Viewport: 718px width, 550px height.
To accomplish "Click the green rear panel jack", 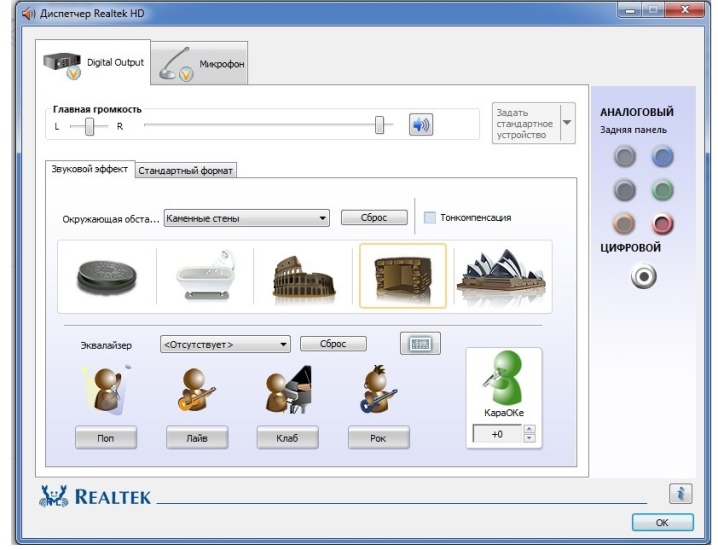I will 662,190.
